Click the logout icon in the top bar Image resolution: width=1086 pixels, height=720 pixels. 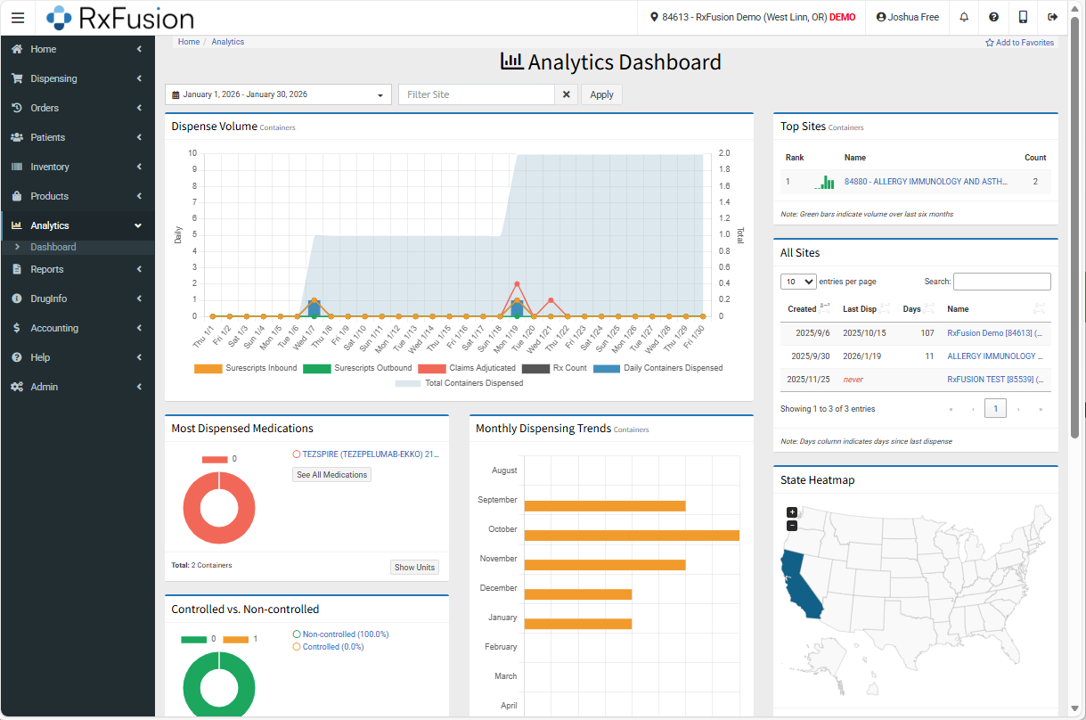tap(1052, 16)
